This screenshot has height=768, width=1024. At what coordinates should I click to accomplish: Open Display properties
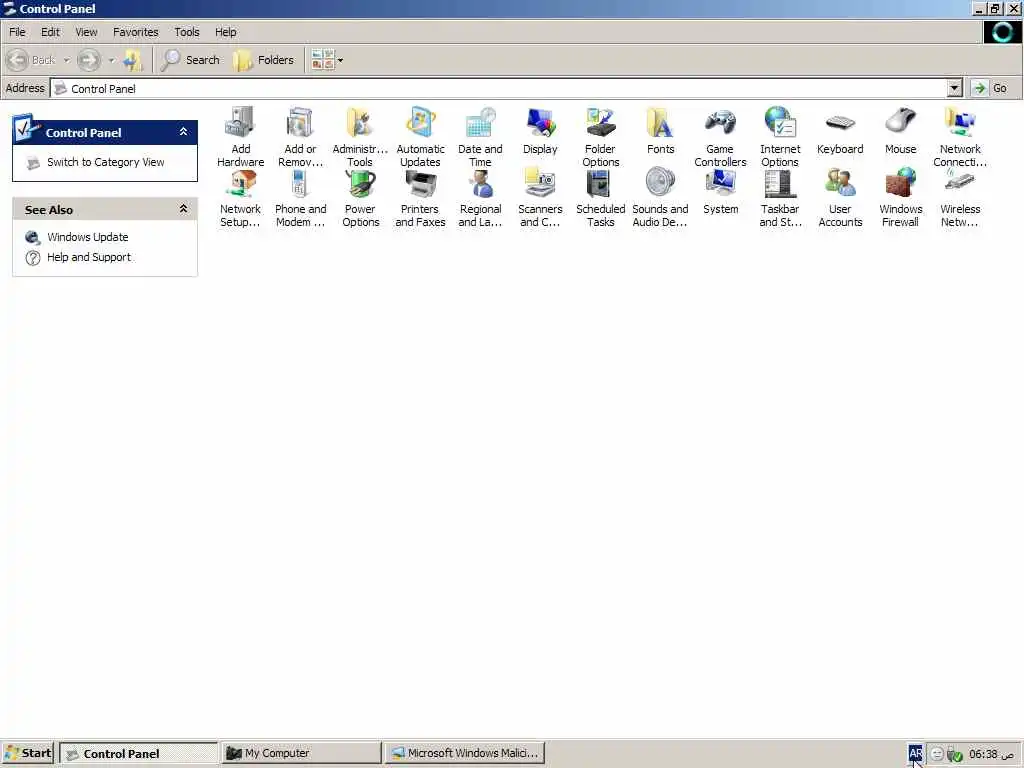tap(540, 131)
